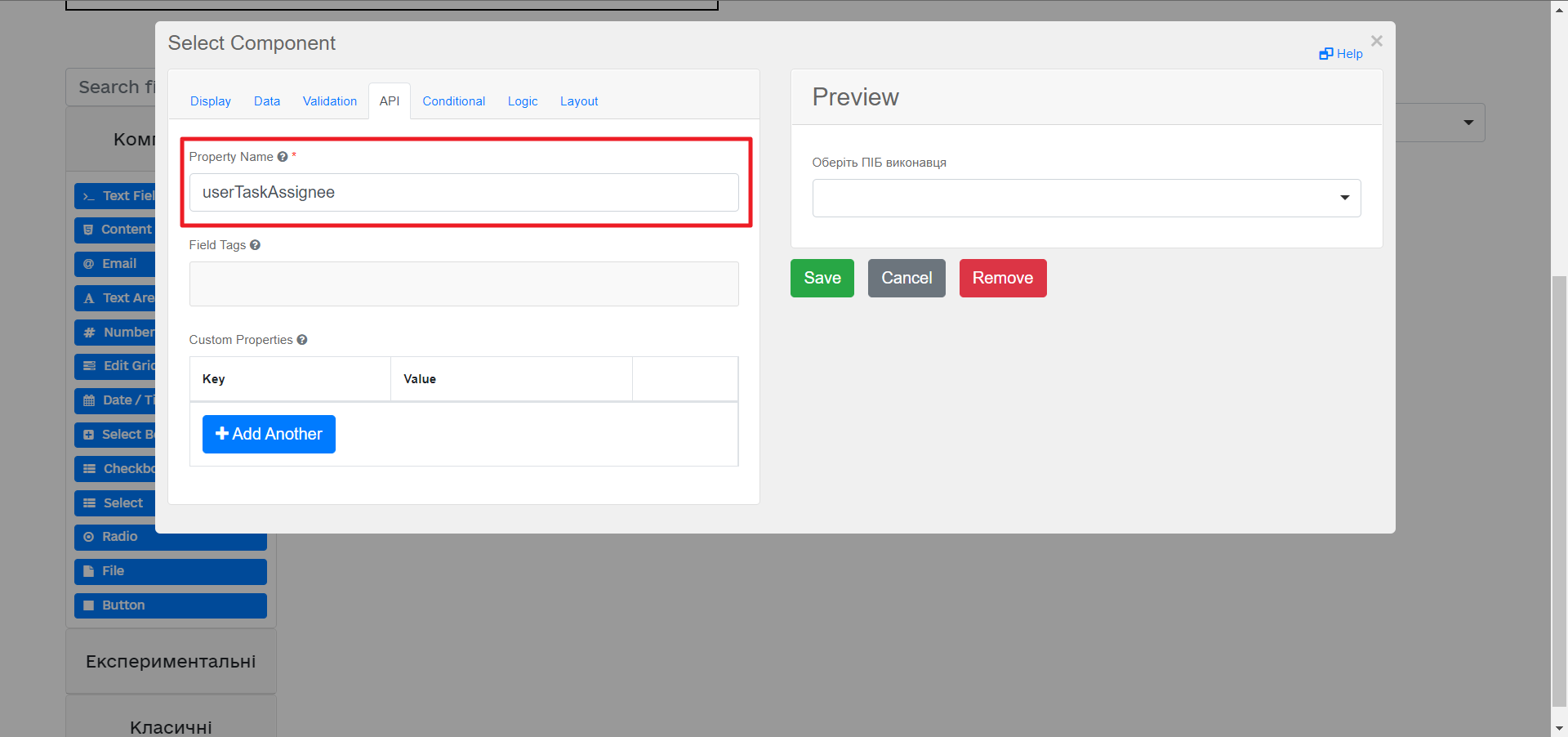Click the Edit Grid component icon

[x=90, y=366]
